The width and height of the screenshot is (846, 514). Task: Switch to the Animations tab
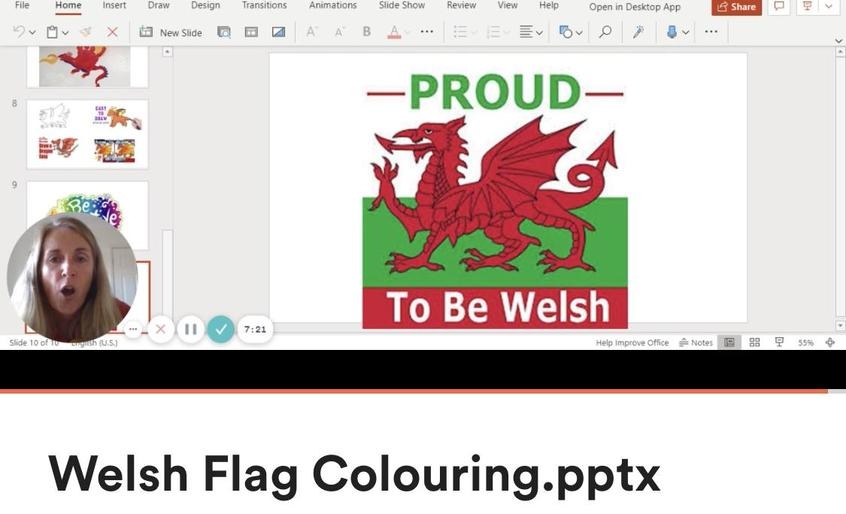tap(333, 5)
